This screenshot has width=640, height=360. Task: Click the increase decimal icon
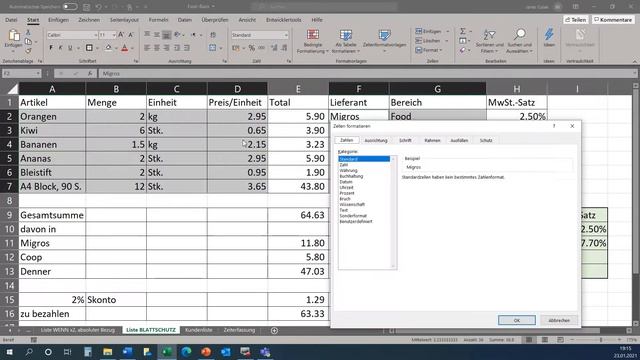point(274,48)
